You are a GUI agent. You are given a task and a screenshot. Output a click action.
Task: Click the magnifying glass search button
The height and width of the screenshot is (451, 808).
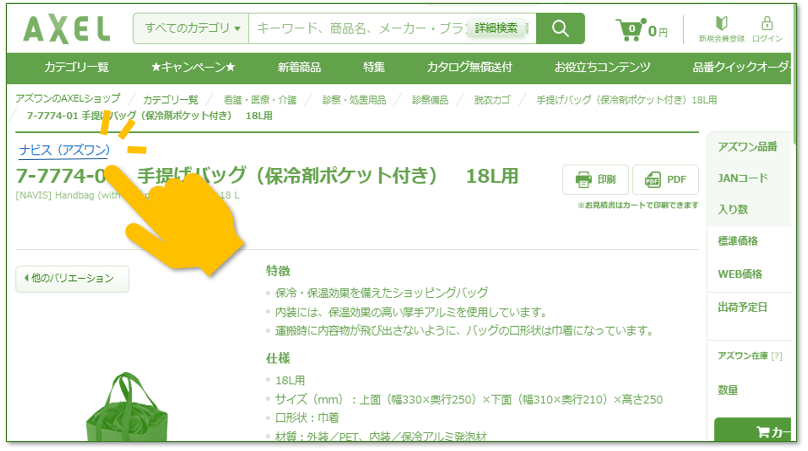(x=560, y=28)
